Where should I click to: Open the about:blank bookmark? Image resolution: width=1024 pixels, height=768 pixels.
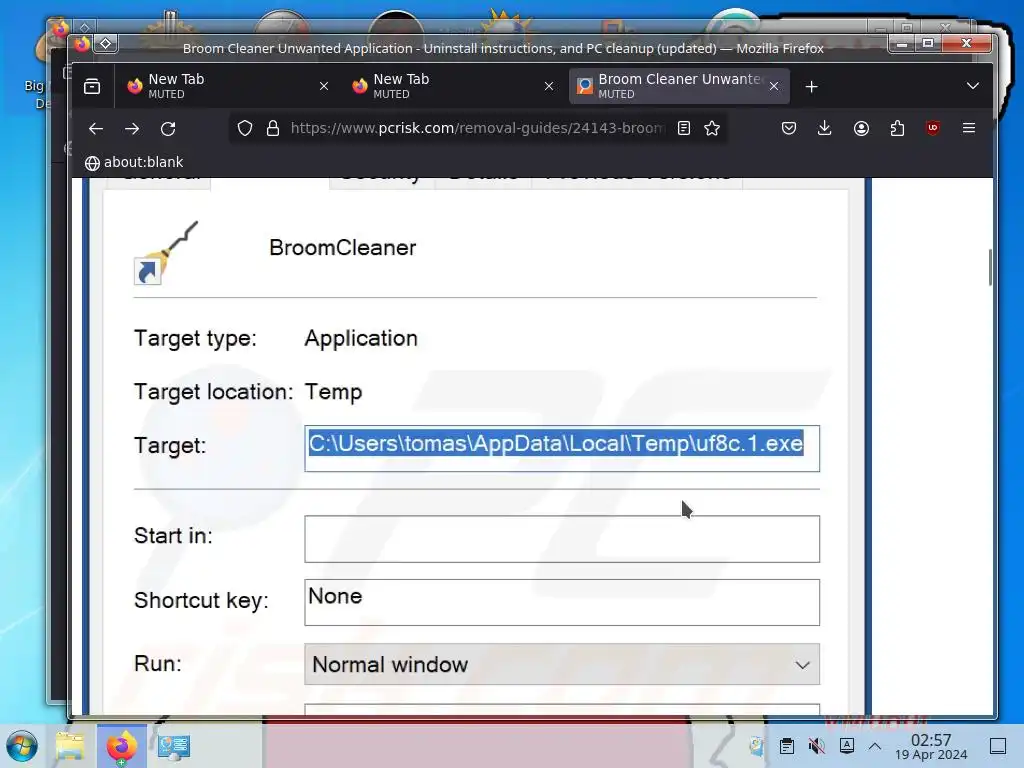[134, 163]
